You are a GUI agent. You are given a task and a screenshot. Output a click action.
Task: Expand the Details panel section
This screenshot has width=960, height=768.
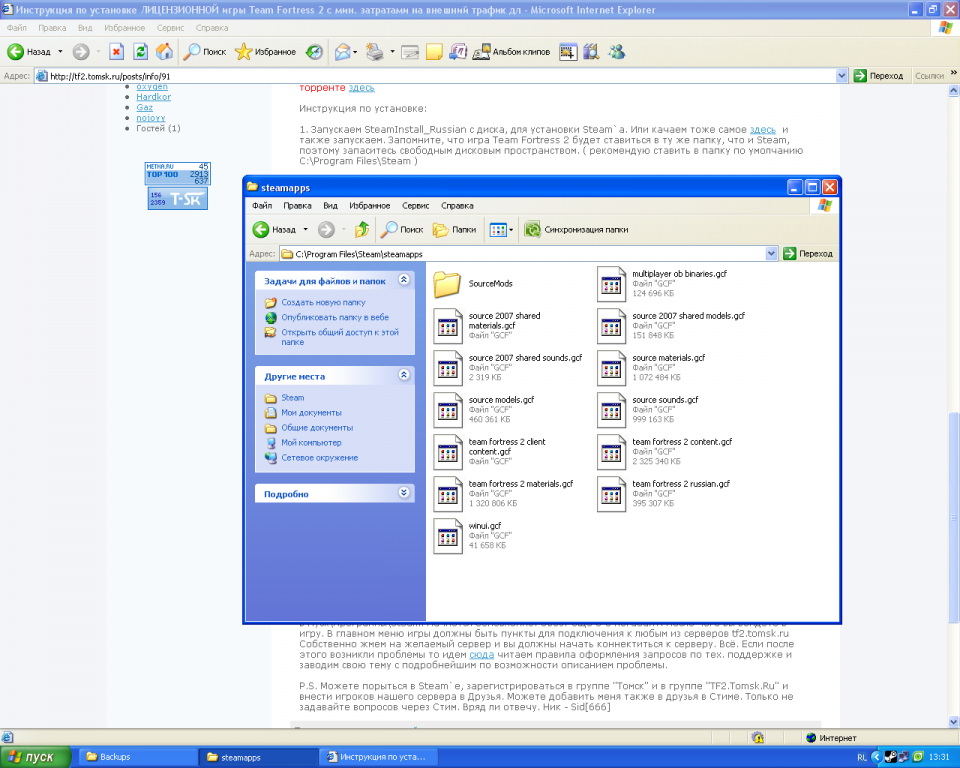point(404,493)
